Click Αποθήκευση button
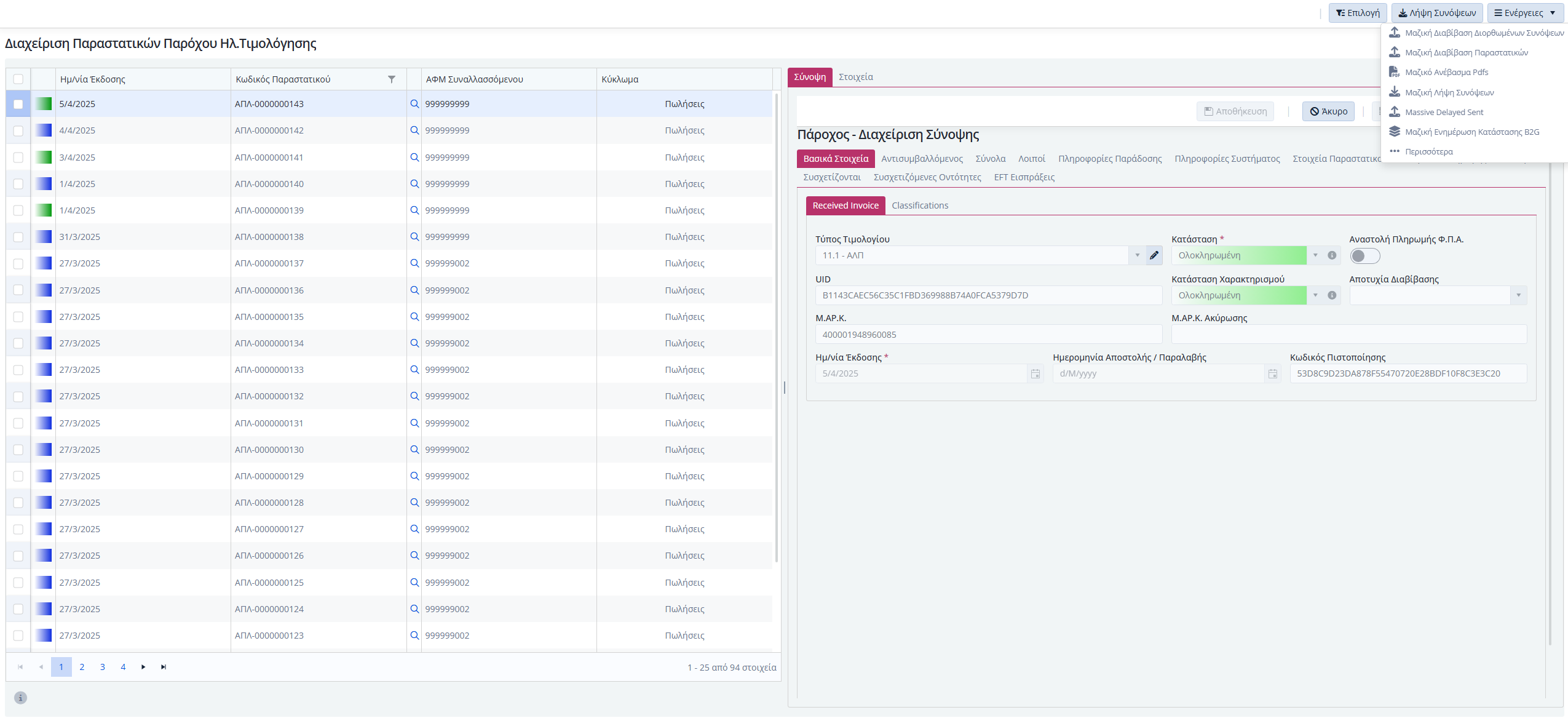Screen dimensions: 1568x718 [x=1235, y=111]
